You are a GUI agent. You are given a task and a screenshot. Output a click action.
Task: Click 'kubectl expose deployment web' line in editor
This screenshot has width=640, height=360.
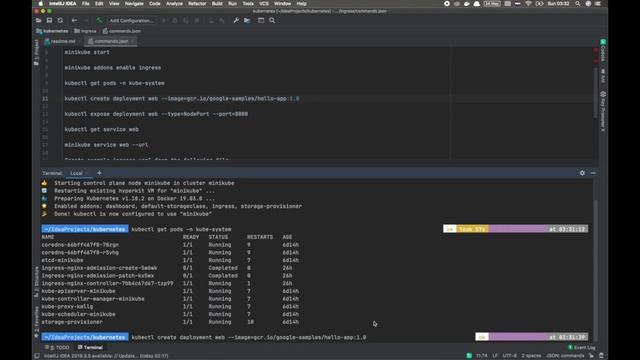tap(156, 114)
